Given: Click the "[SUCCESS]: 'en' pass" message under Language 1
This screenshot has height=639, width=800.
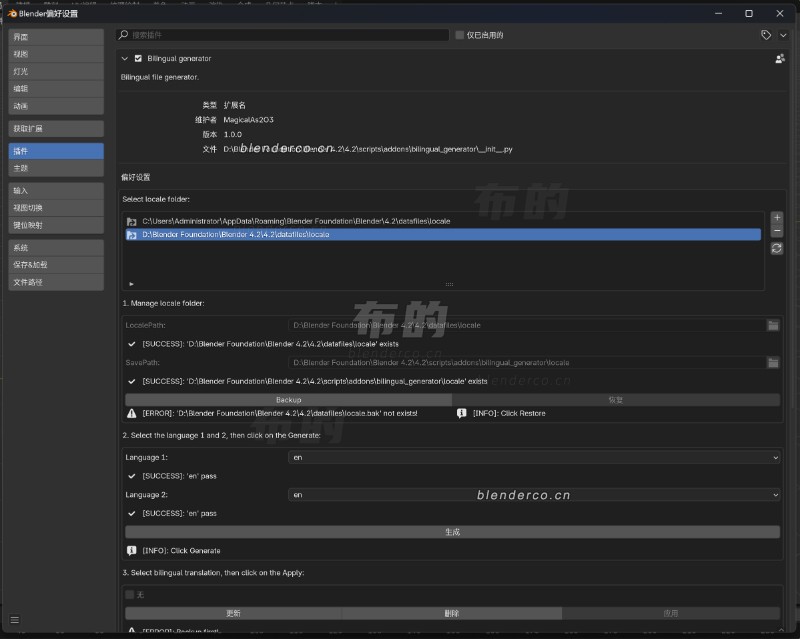Looking at the screenshot, I should tap(180, 476).
